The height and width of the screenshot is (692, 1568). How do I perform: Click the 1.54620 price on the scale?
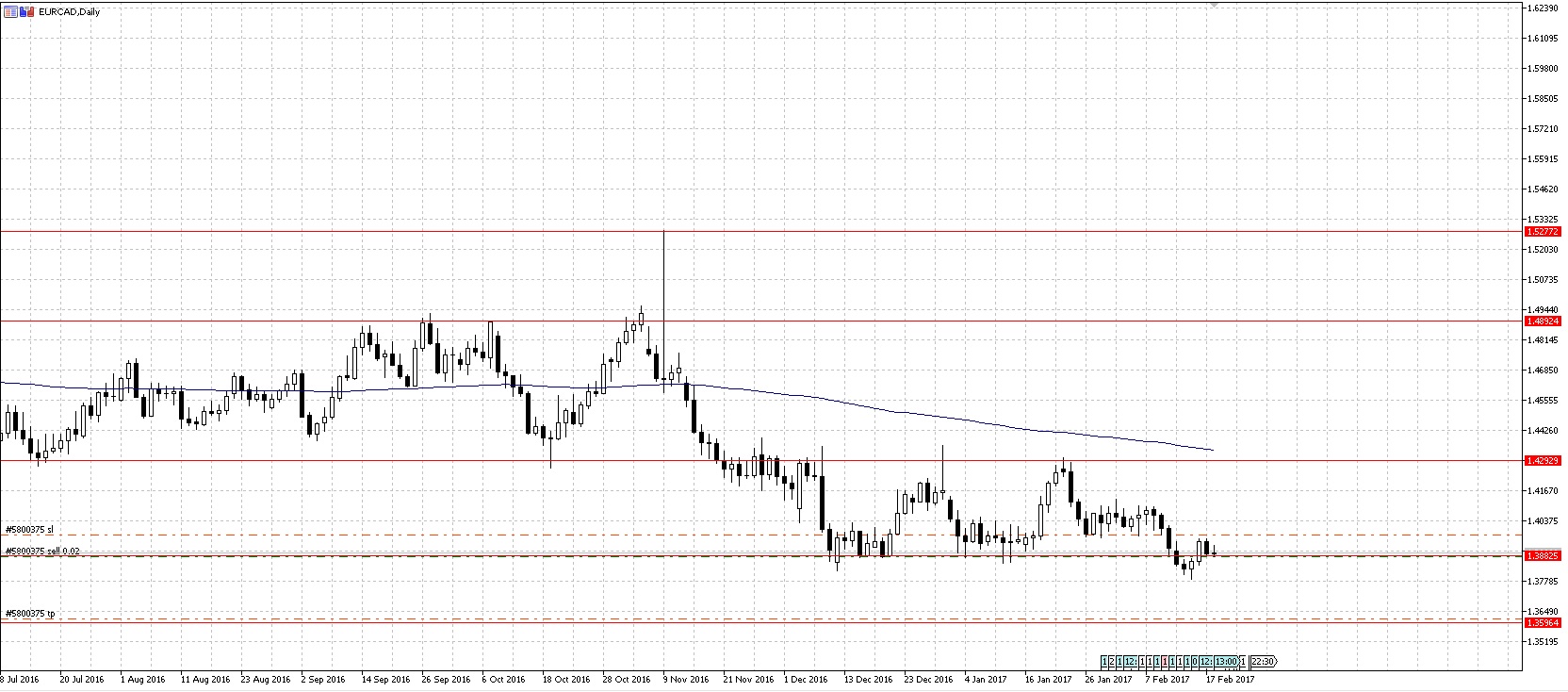(1543, 189)
